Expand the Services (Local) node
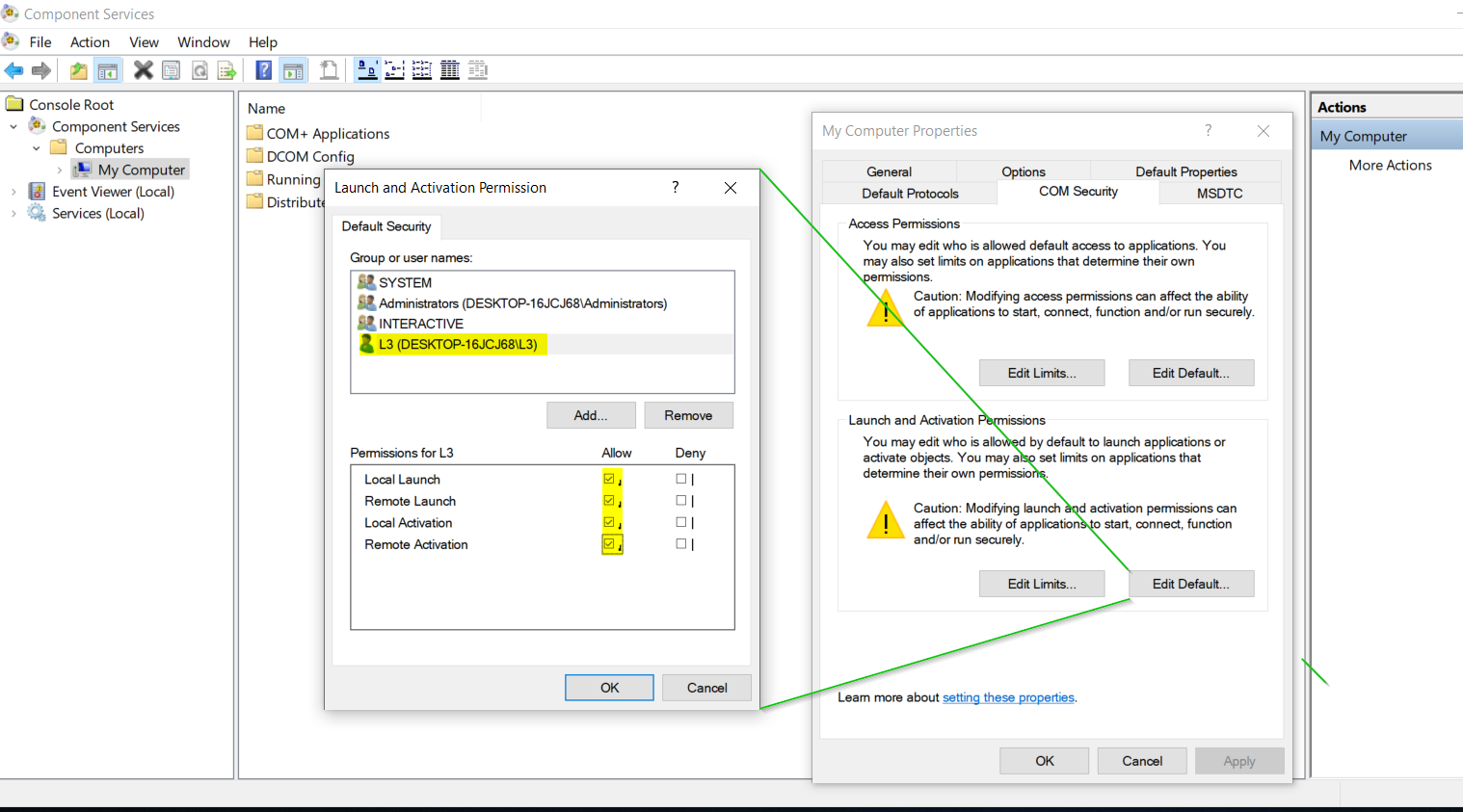1463x812 pixels. [13, 213]
